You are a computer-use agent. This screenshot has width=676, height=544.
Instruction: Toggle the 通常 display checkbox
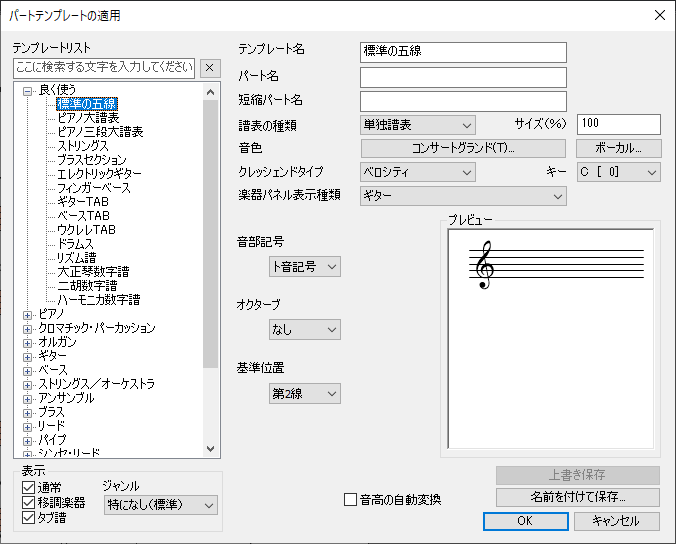[x=28, y=488]
